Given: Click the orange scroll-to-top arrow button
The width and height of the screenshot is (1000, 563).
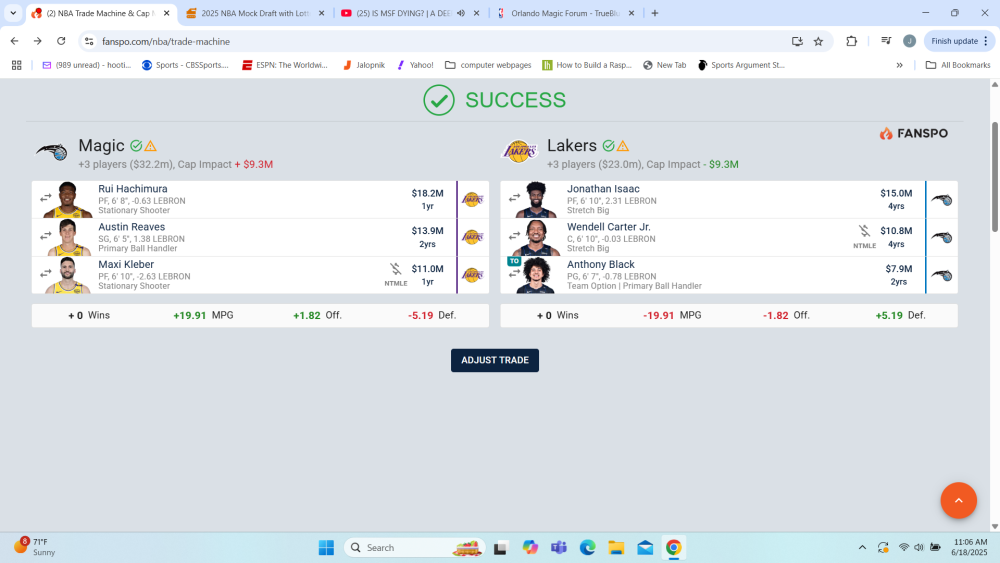Looking at the screenshot, I should tap(958, 500).
